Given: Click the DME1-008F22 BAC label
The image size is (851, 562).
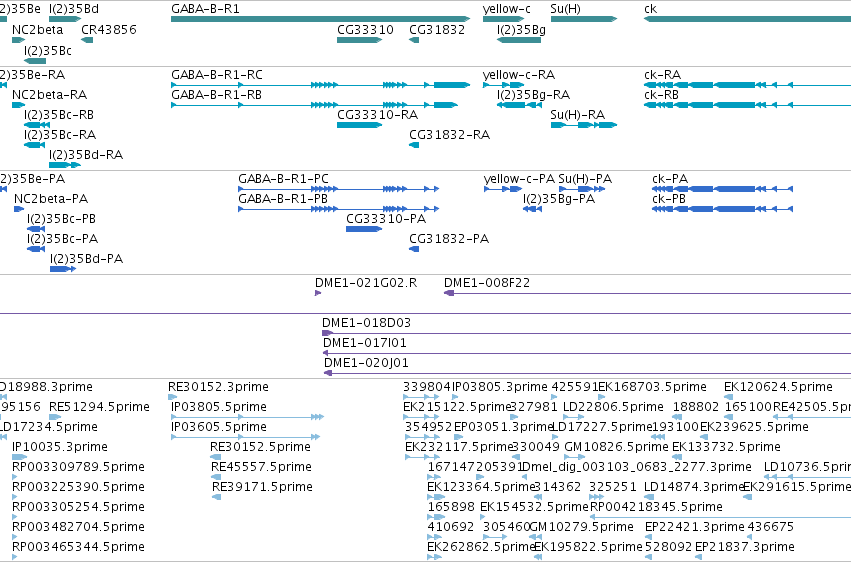Looking at the screenshot, I should pyautogui.click(x=487, y=283).
